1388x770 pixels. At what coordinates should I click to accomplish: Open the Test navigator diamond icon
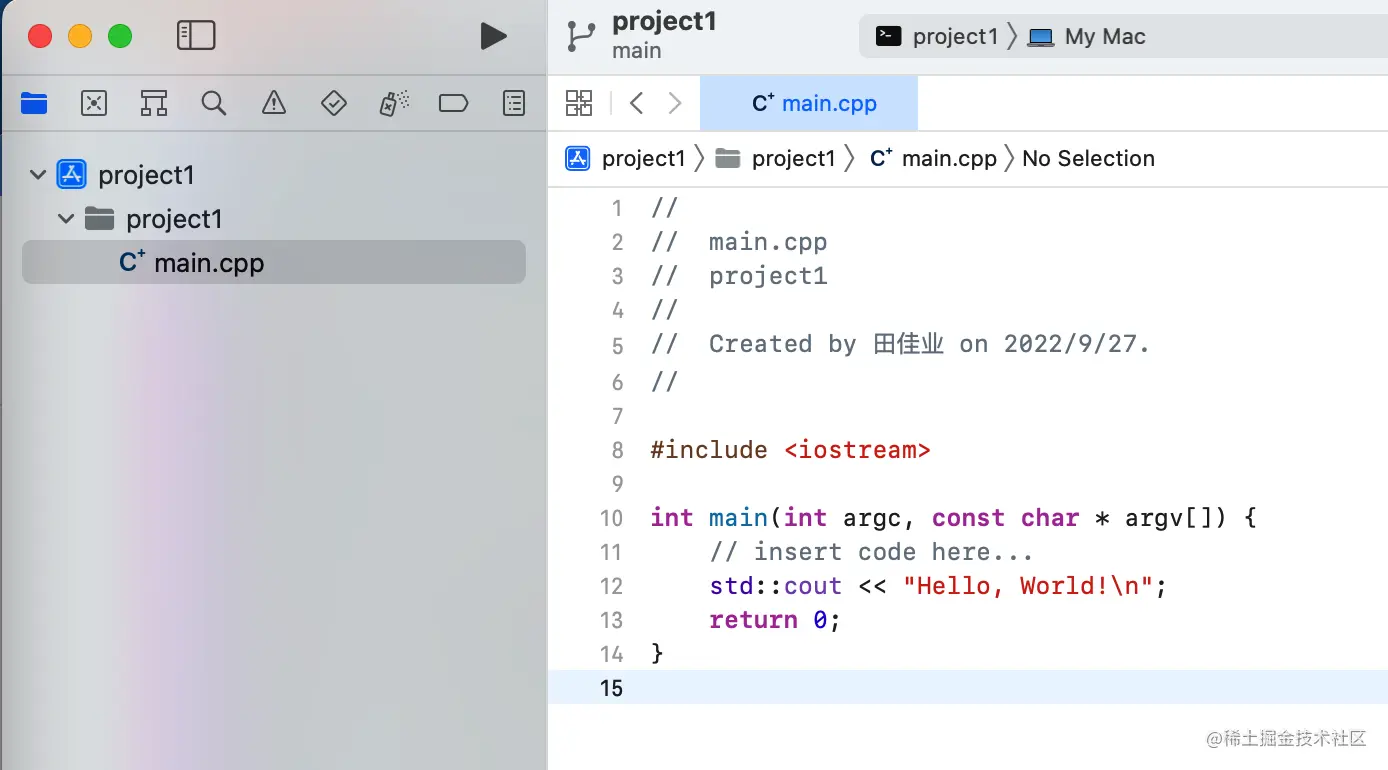334,102
